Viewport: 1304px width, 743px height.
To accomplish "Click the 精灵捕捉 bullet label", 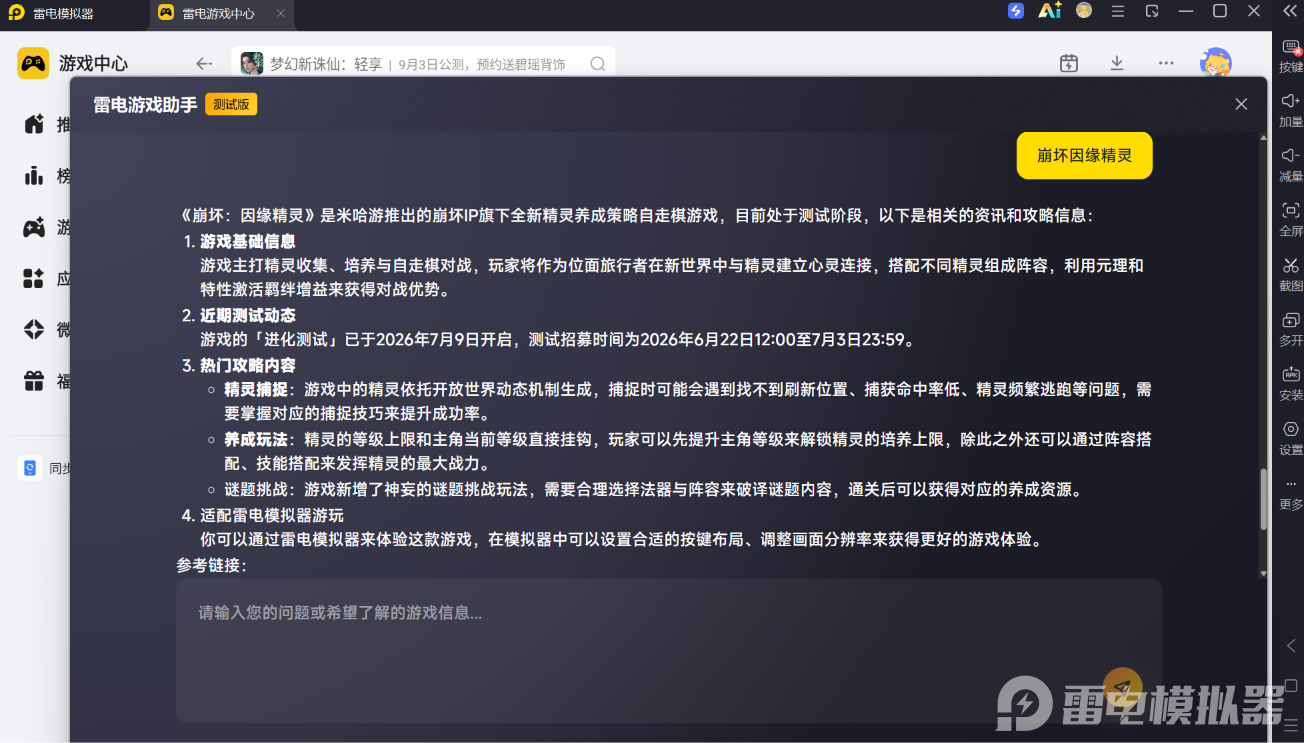I will click(256, 389).
